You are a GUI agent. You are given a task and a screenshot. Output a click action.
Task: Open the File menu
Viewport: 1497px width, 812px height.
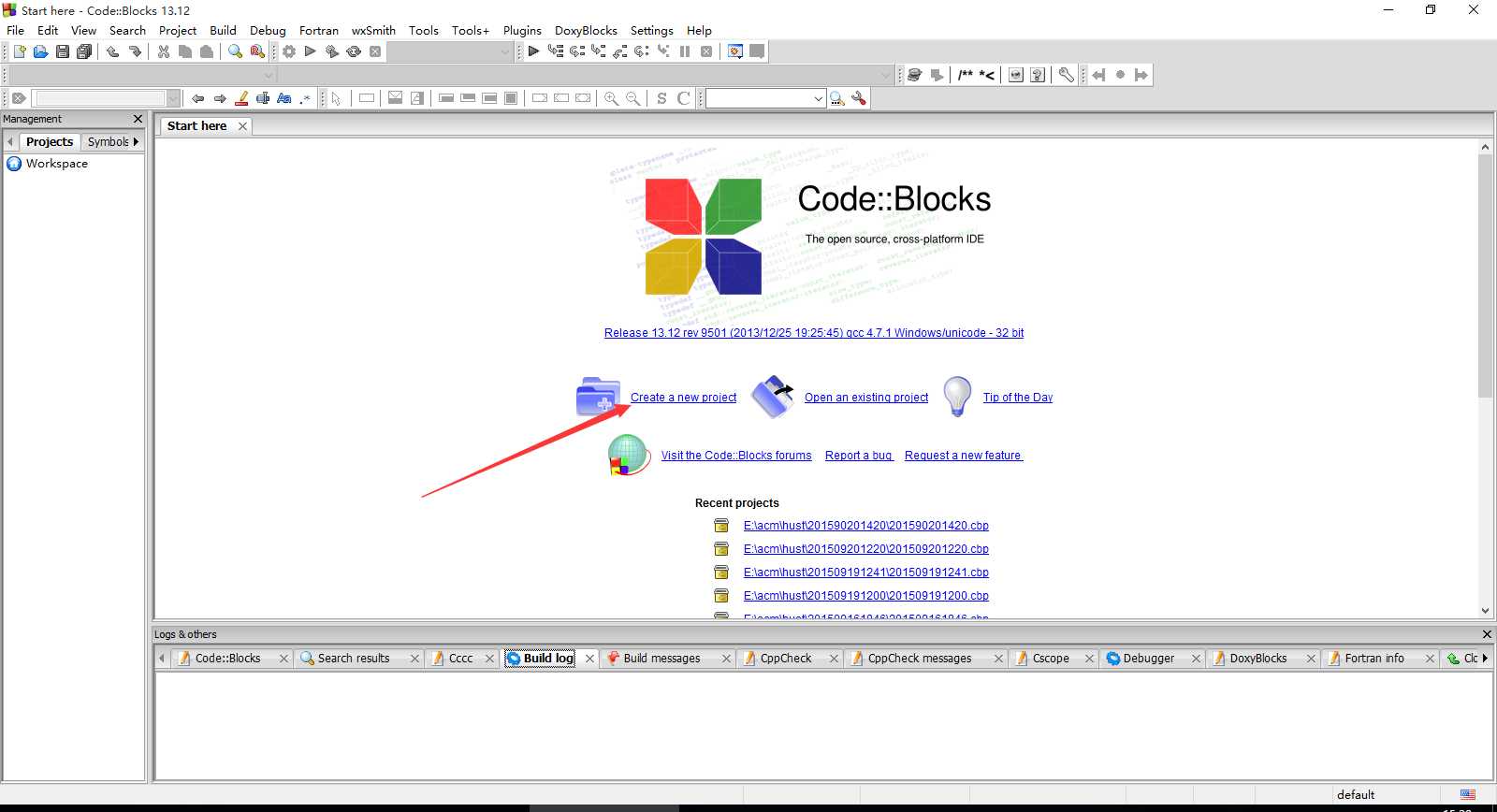coord(16,30)
